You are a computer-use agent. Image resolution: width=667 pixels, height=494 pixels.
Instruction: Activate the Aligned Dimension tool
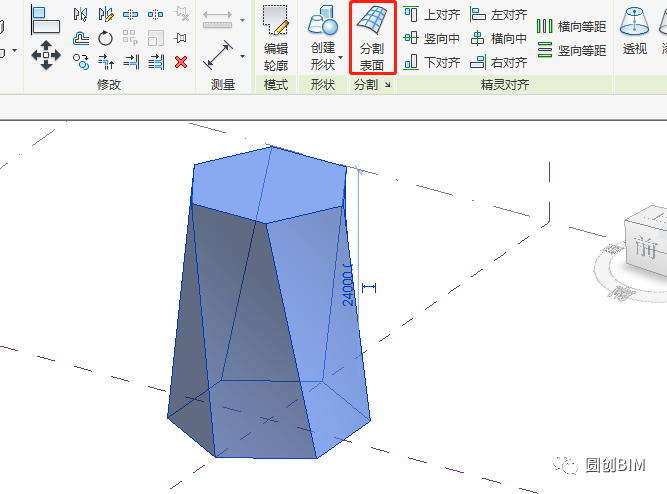(x=218, y=55)
